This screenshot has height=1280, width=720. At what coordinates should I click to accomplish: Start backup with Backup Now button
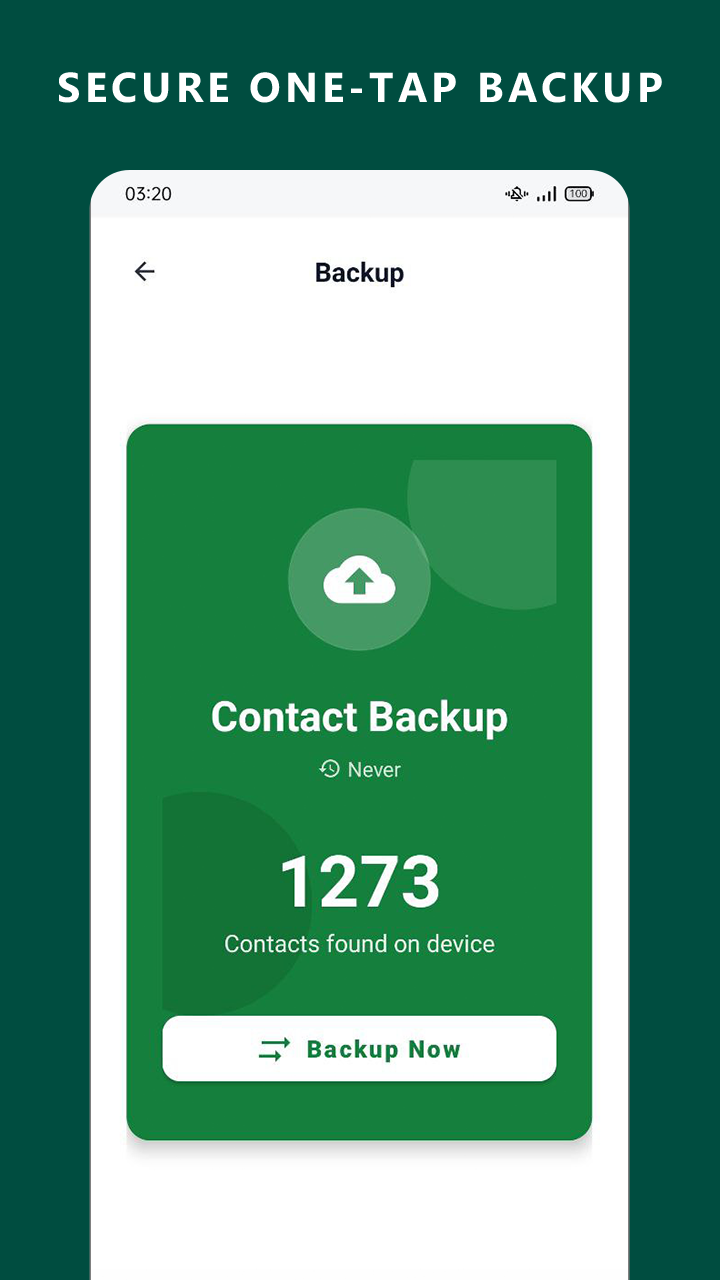(359, 1049)
